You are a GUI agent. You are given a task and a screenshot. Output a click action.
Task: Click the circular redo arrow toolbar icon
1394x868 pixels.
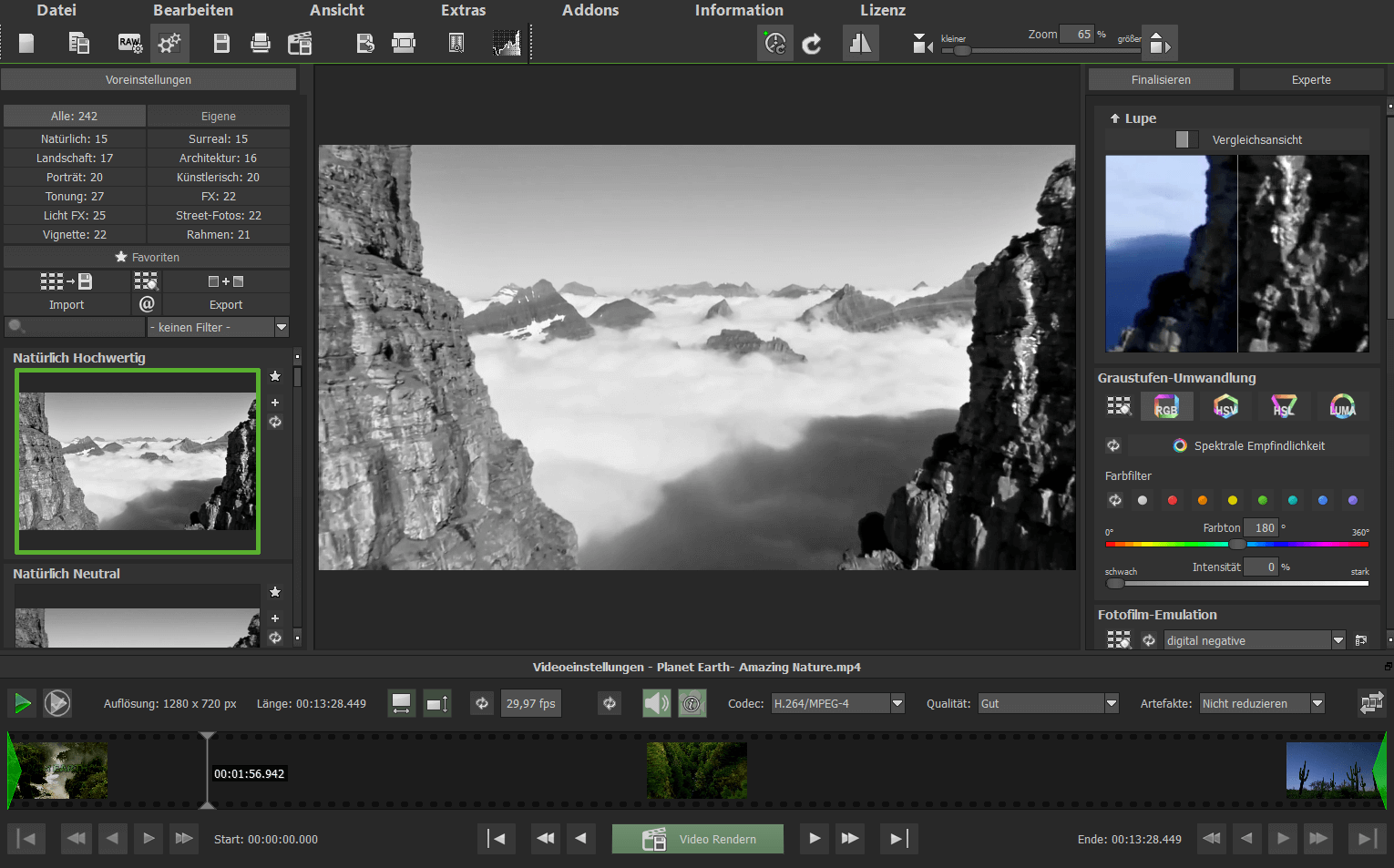[x=812, y=43]
